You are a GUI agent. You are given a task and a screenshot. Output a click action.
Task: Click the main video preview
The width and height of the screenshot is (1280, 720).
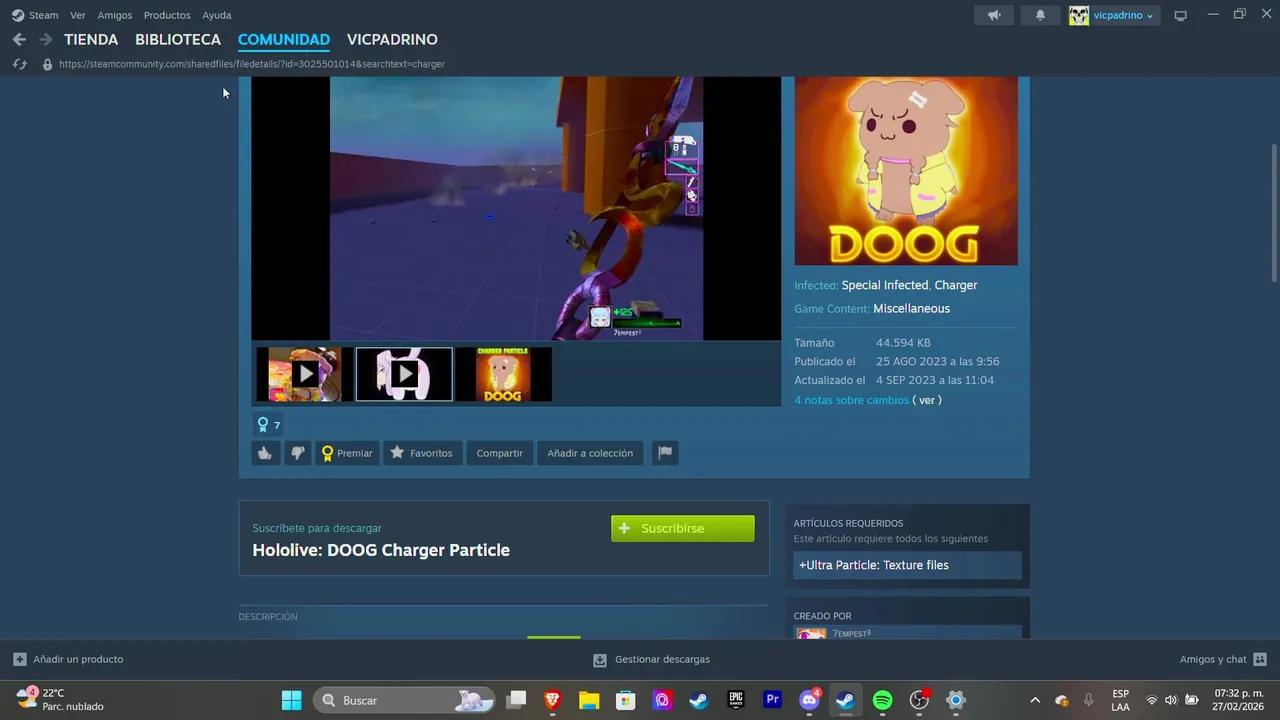[516, 208]
